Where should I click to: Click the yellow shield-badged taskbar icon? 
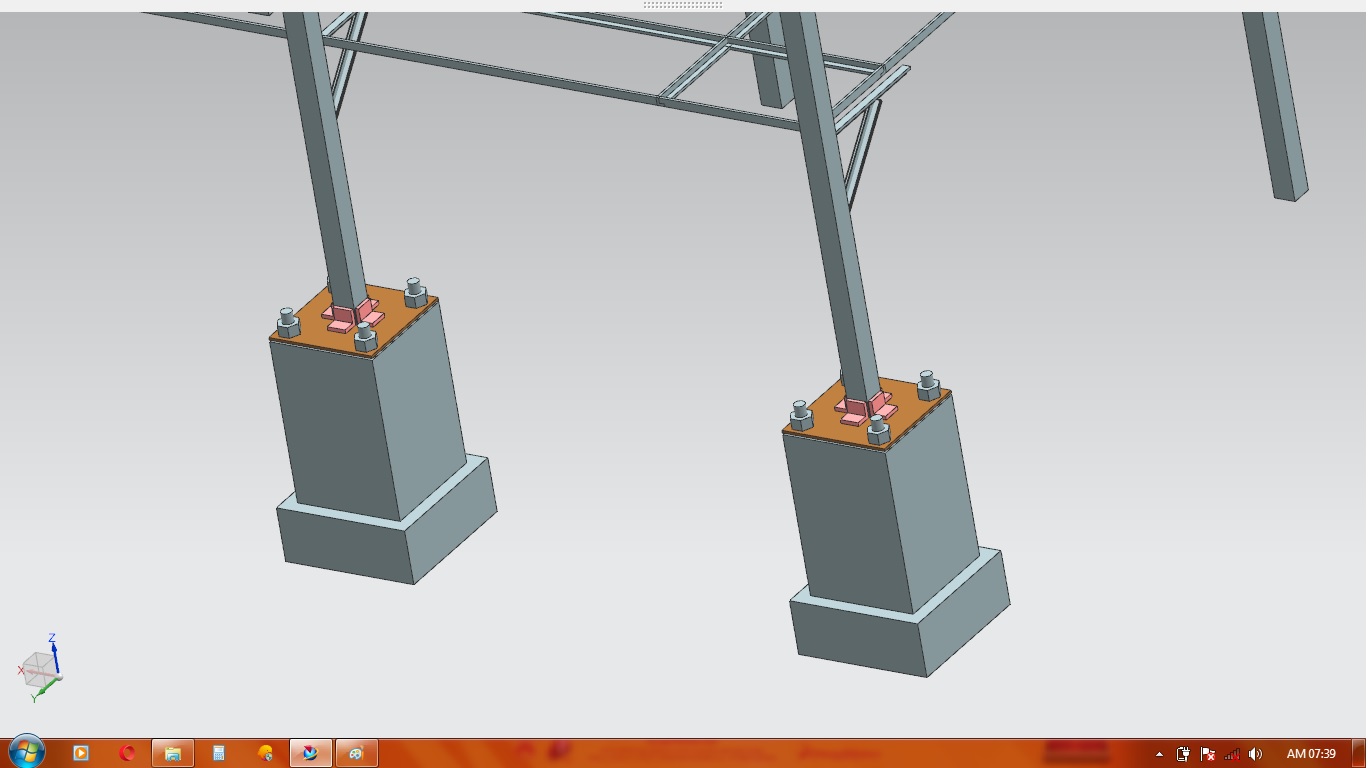(265, 753)
